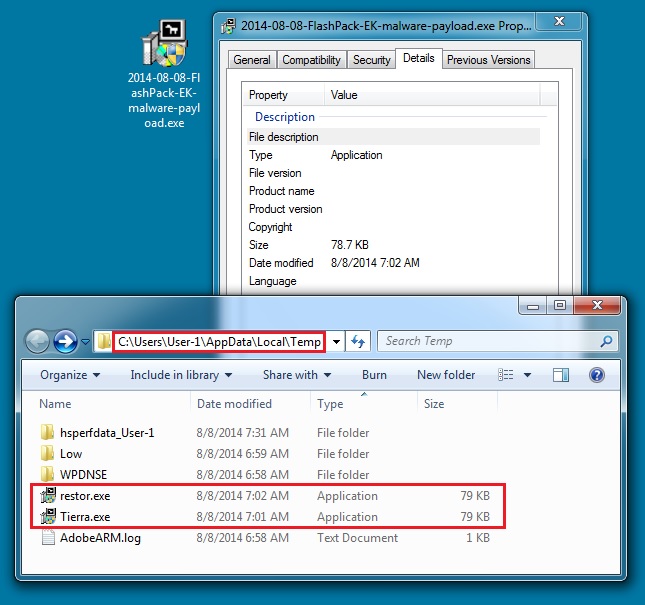Click the malware payload exe desktop icon

162,45
